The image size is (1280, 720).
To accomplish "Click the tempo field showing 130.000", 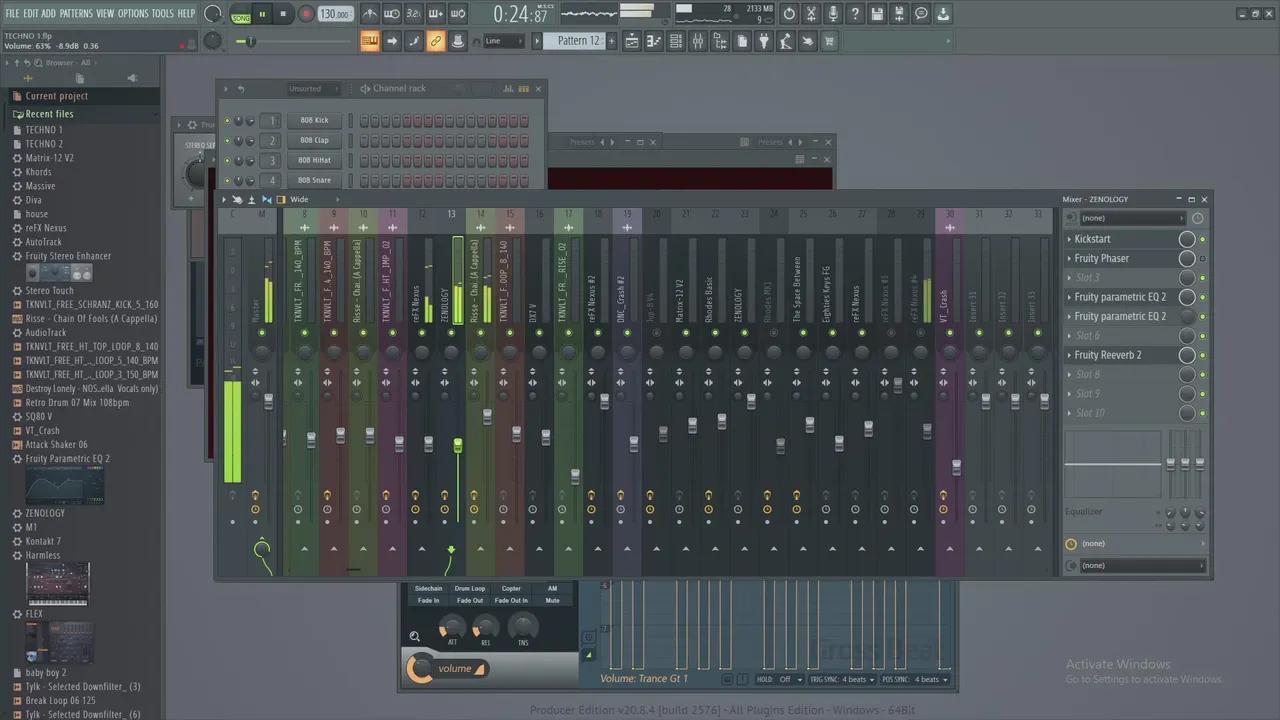I will 335,14.
